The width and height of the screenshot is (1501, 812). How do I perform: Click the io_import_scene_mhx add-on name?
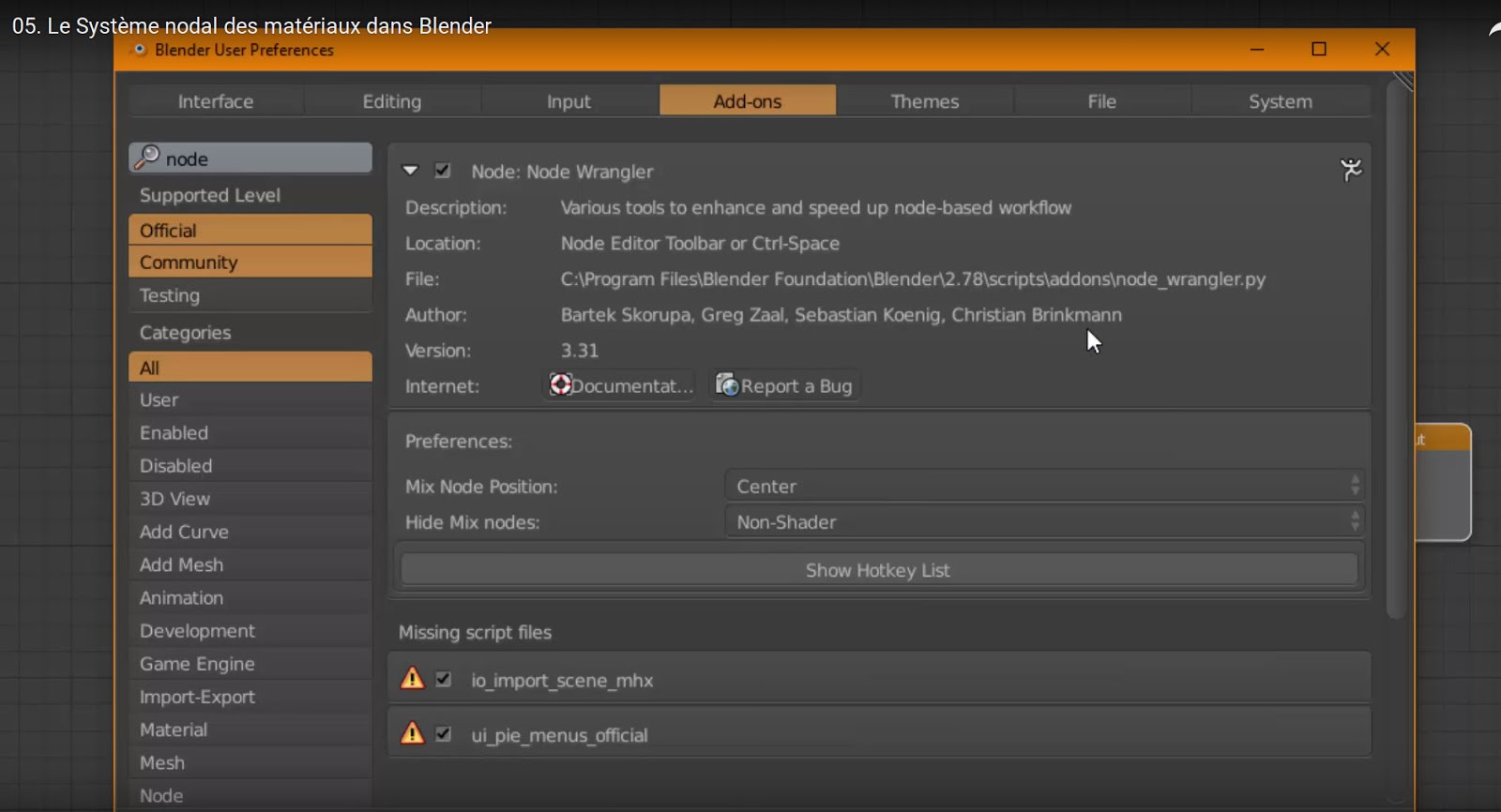[x=562, y=680]
